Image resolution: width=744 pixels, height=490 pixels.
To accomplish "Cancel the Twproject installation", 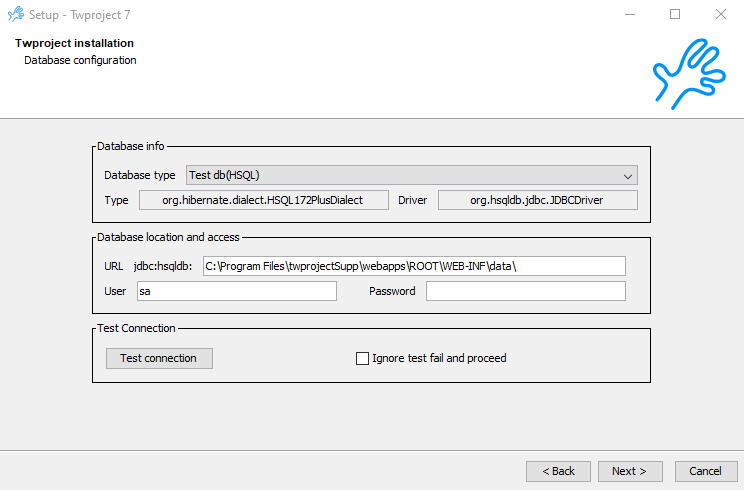I will pos(706,471).
